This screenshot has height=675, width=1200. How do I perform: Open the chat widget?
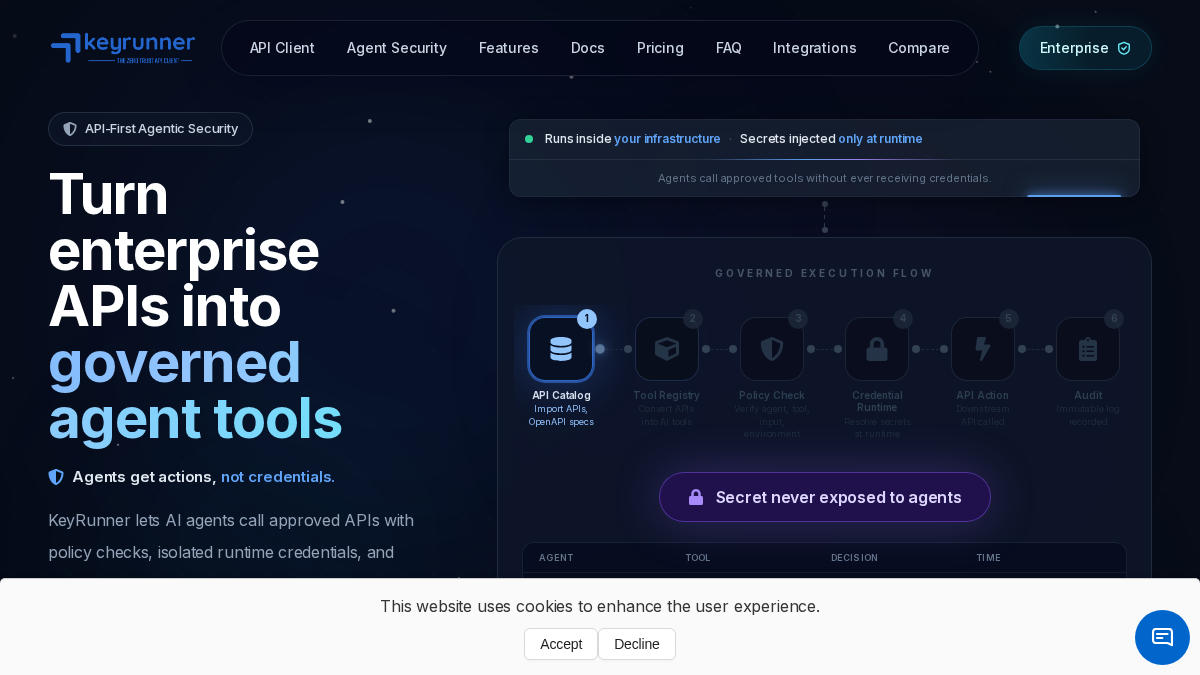(x=1162, y=637)
